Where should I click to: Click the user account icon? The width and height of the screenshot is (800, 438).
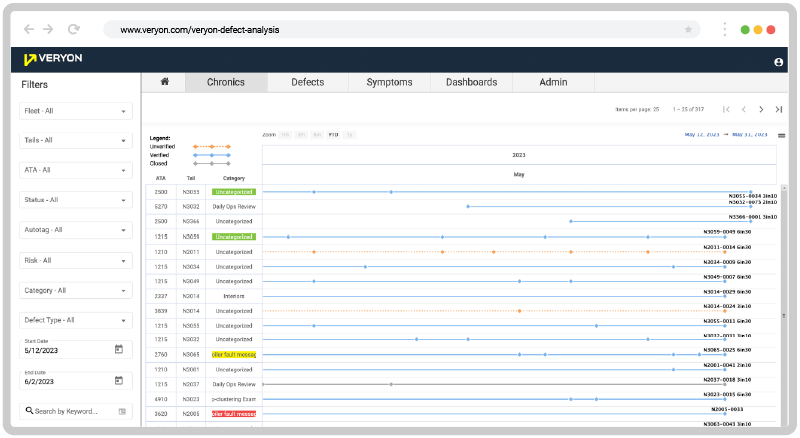(x=778, y=62)
